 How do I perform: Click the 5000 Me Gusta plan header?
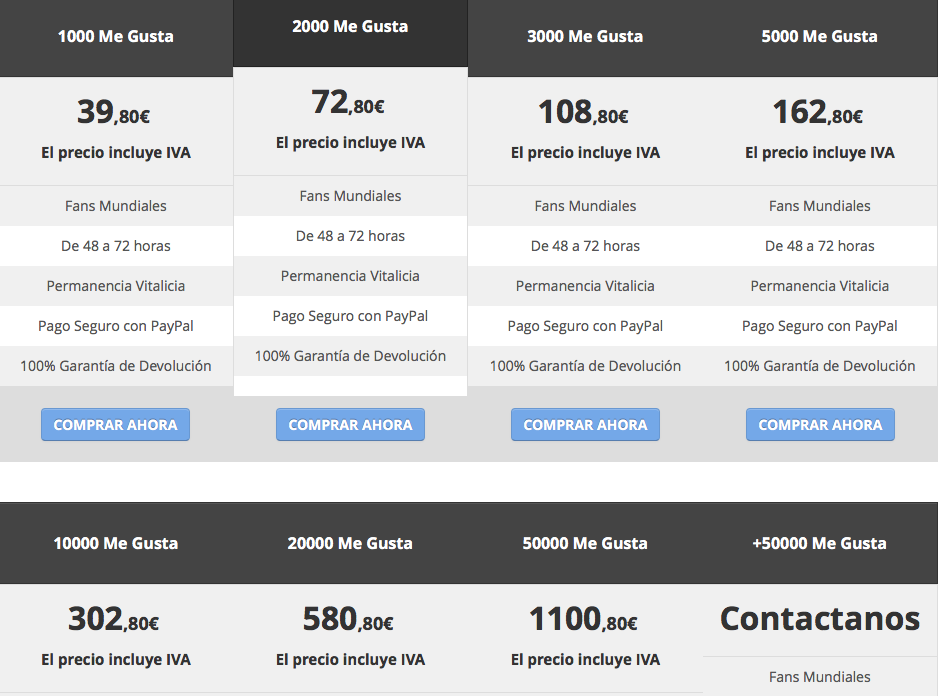pyautogui.click(x=819, y=37)
